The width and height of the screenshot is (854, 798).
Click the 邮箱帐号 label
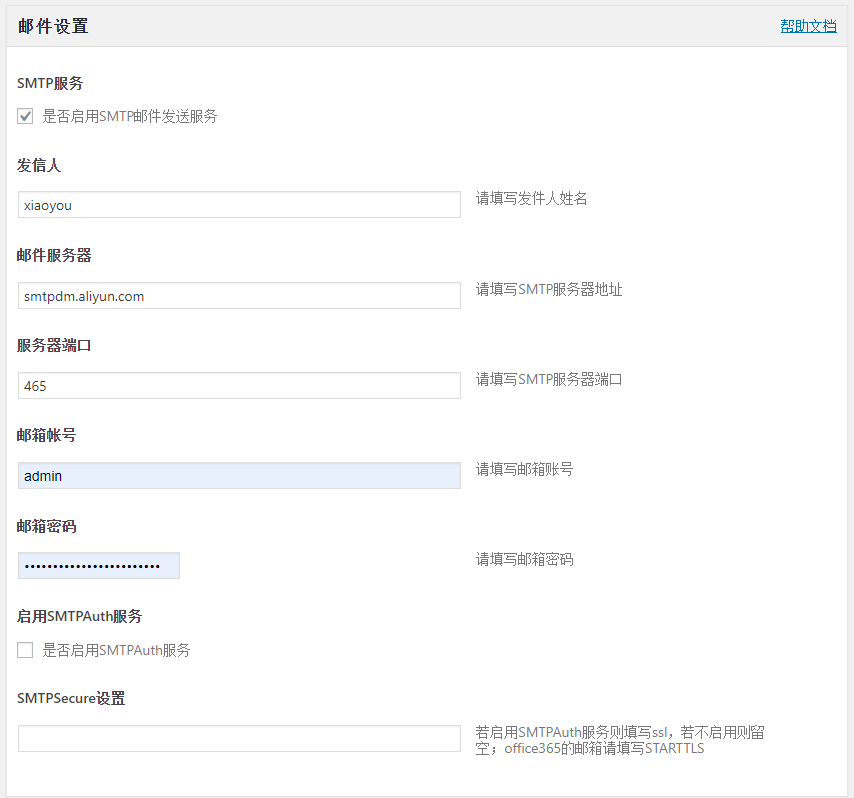pos(46,435)
